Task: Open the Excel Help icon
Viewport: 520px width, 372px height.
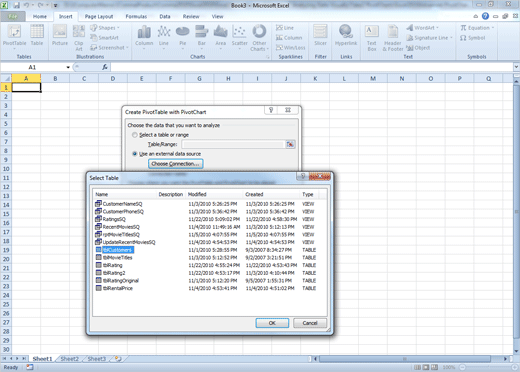Action: point(485,16)
